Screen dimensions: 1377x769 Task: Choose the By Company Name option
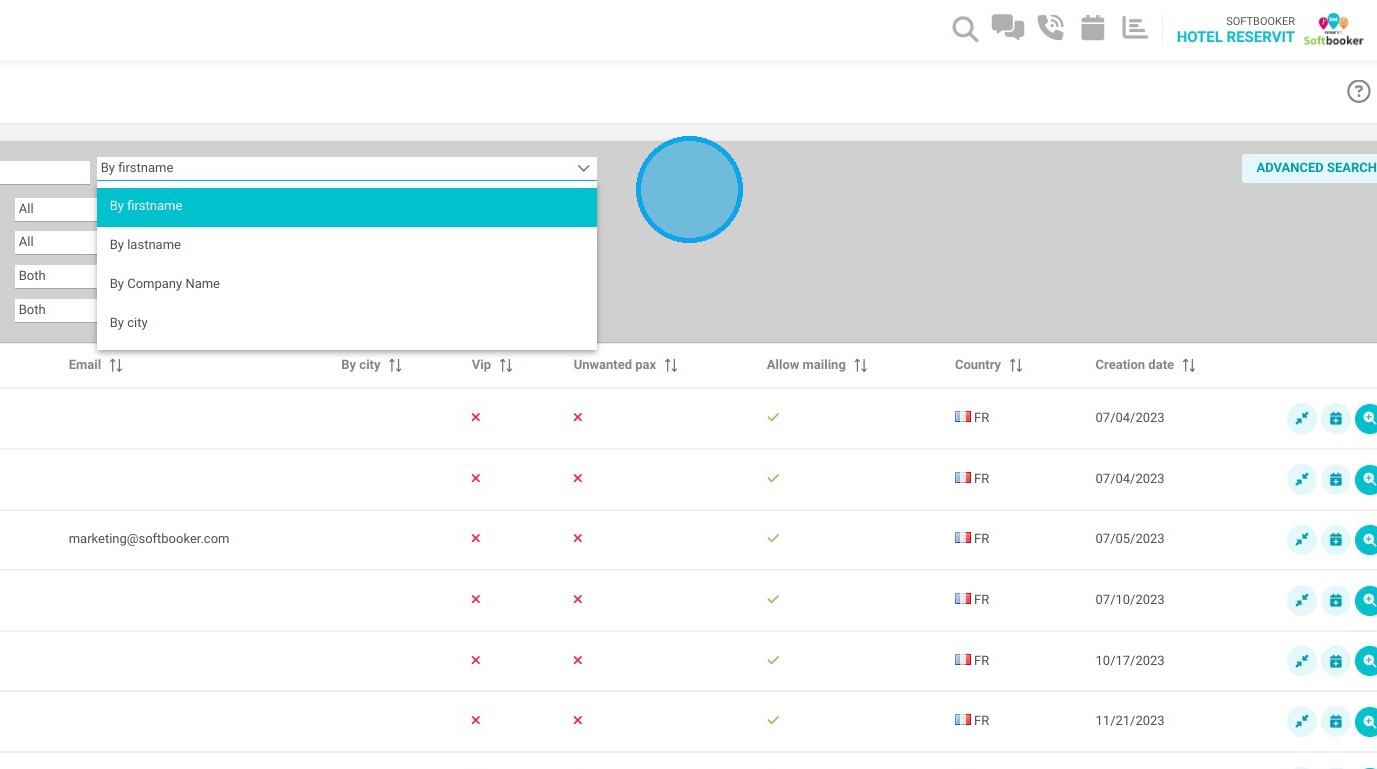pyautogui.click(x=347, y=284)
